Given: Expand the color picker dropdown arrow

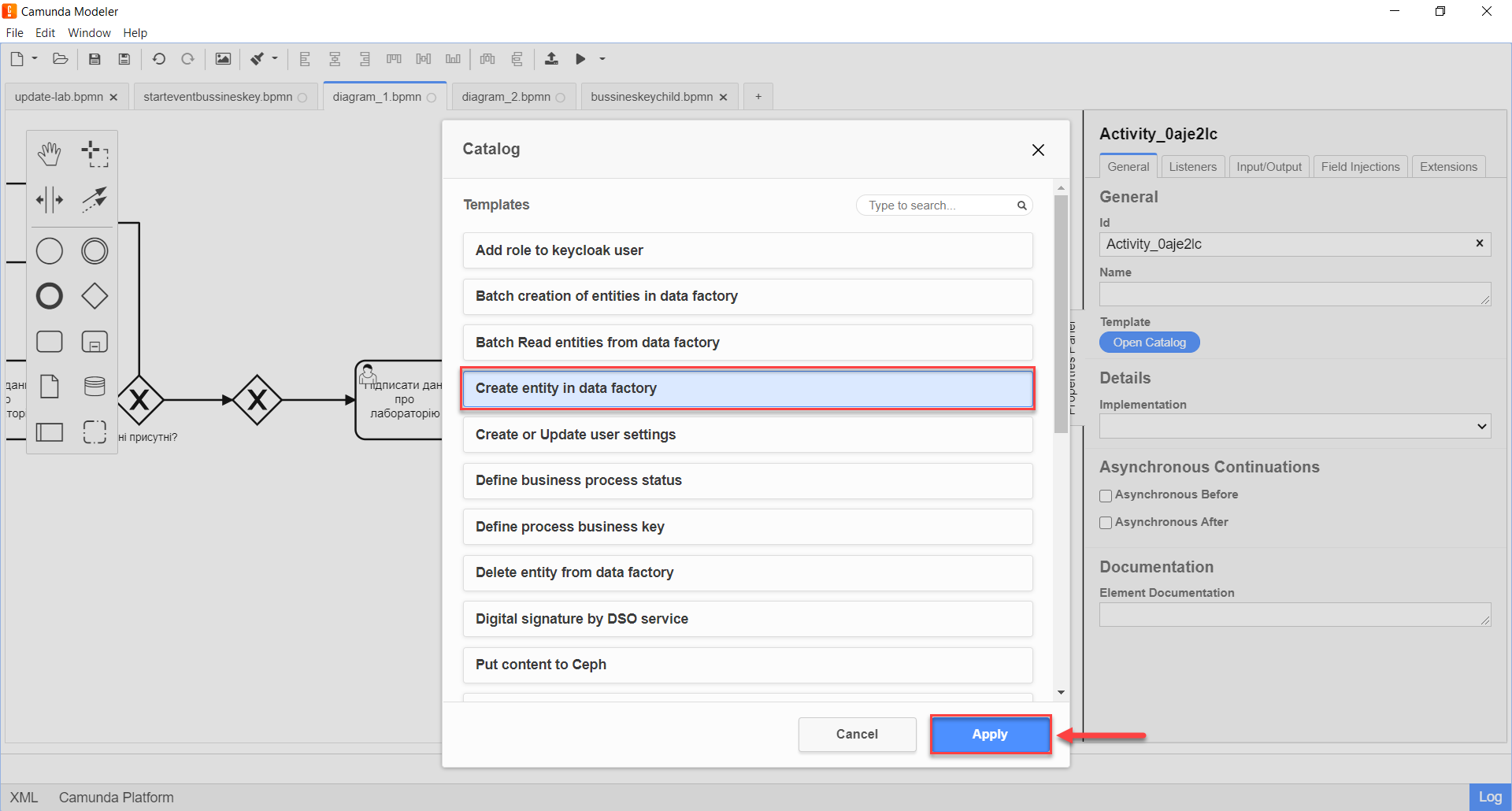Looking at the screenshot, I should click(x=275, y=58).
